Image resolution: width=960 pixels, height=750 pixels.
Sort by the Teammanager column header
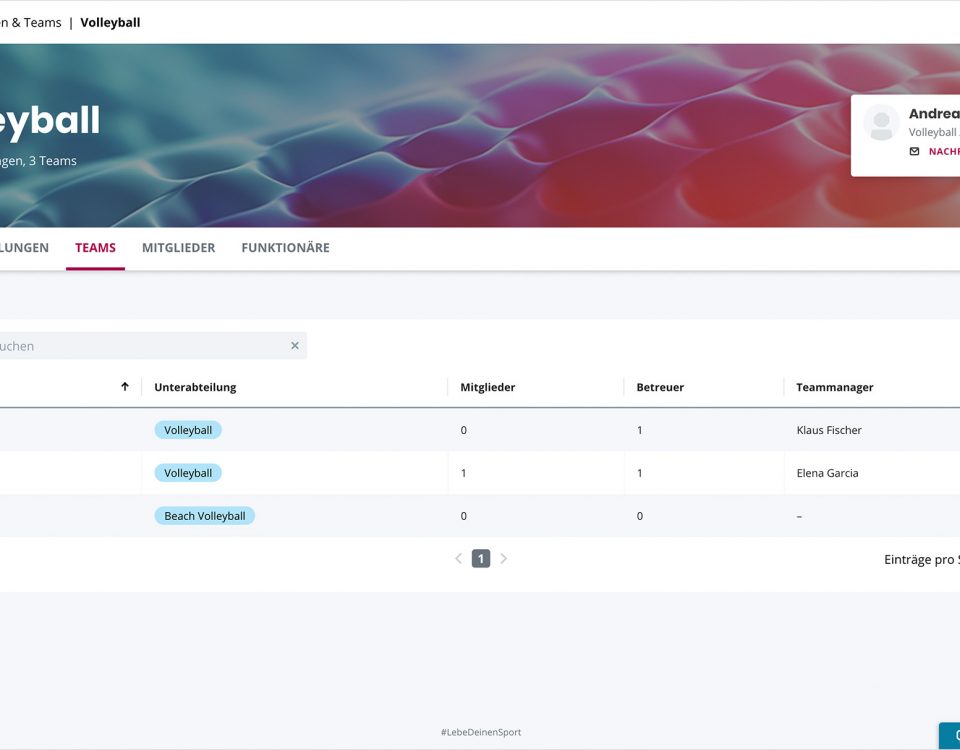[834, 387]
